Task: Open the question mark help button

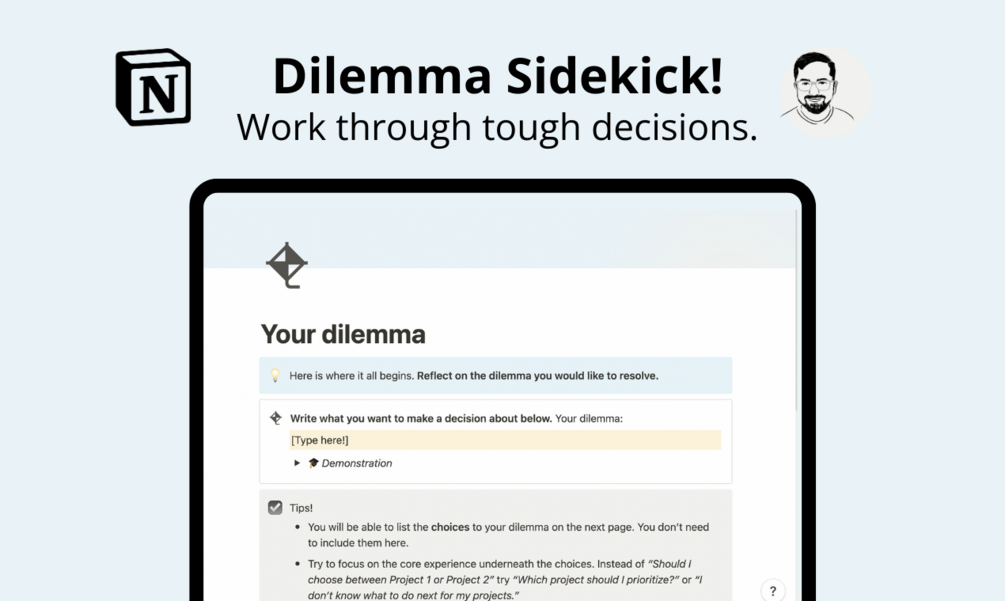Action: coord(773,591)
